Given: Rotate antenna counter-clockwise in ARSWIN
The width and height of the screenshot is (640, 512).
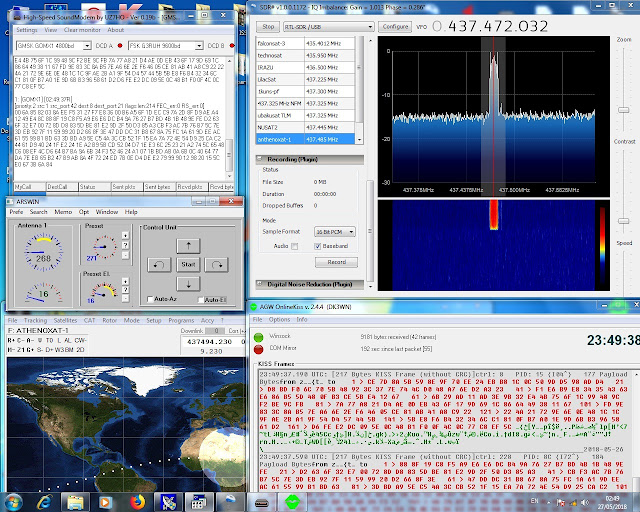Looking at the screenshot, I should 159,265.
